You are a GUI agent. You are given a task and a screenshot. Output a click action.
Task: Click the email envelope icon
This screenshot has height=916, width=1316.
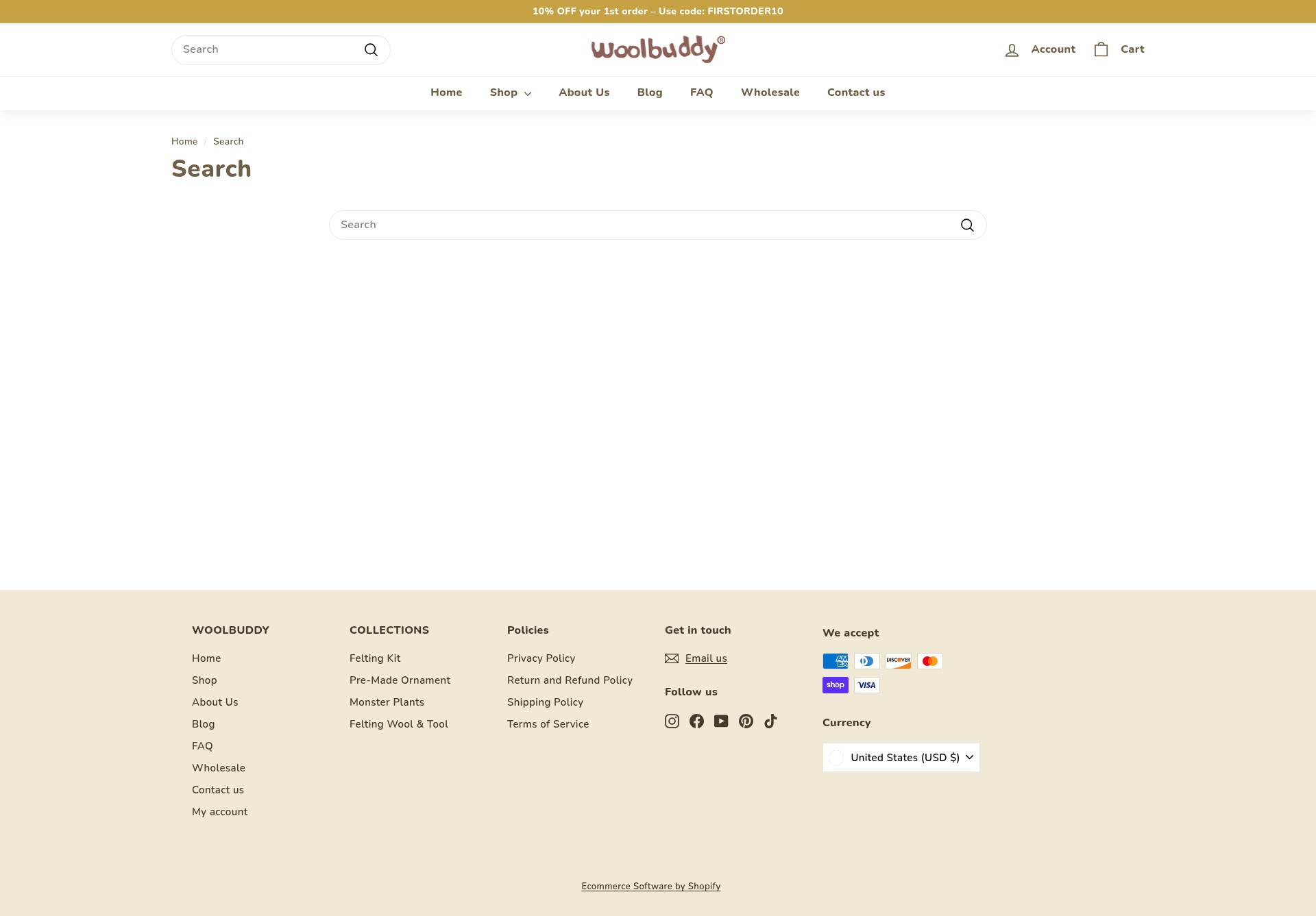click(x=672, y=658)
